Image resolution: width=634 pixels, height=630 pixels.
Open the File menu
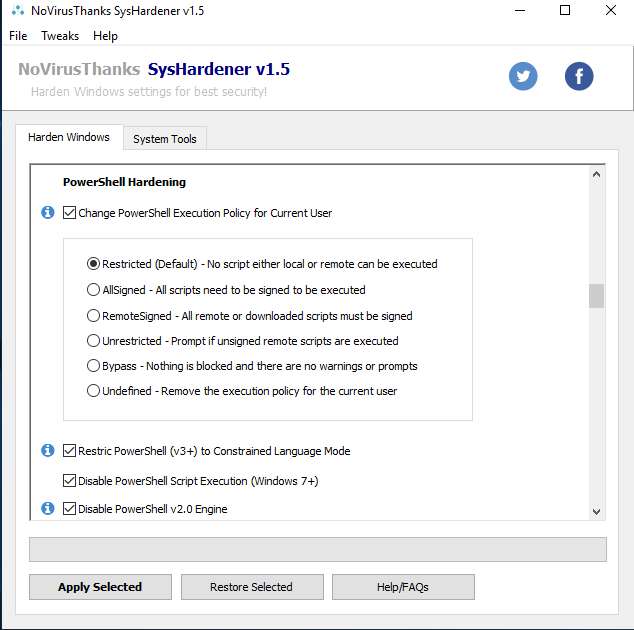click(18, 36)
